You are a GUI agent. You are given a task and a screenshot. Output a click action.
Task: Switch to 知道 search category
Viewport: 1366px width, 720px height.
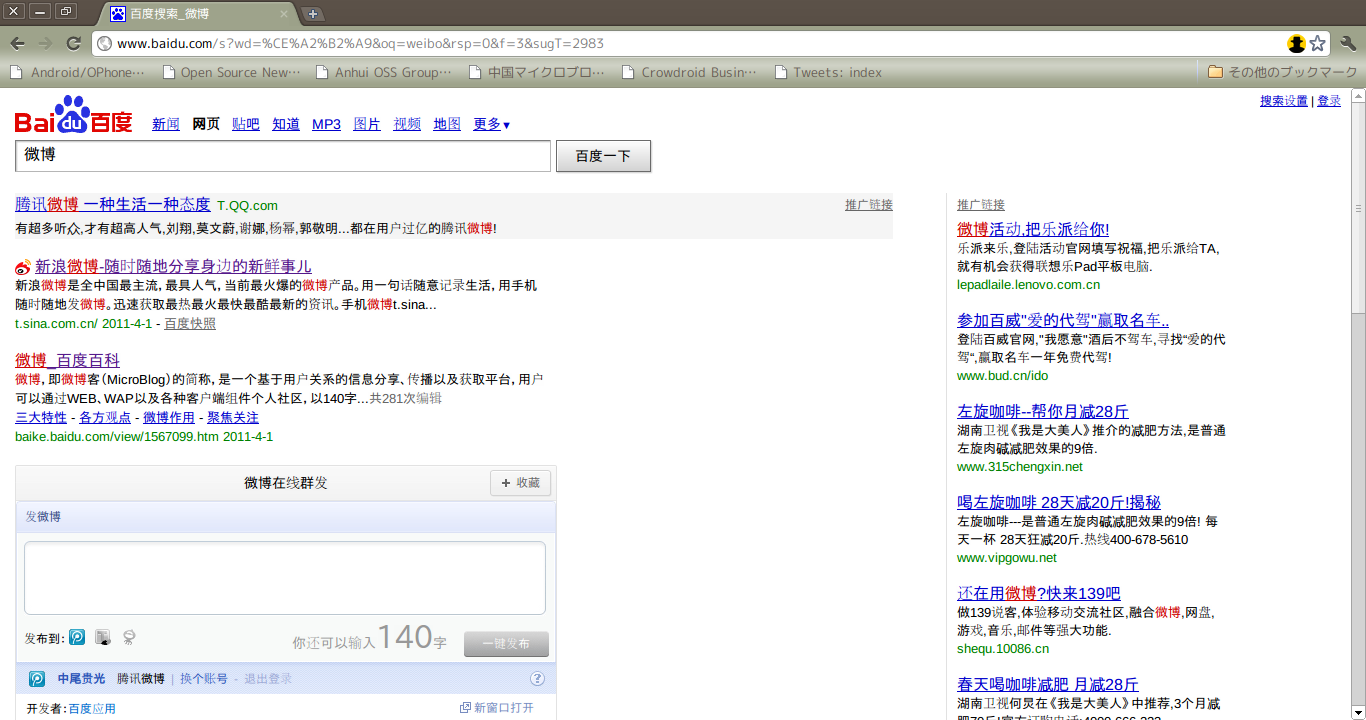coord(286,124)
